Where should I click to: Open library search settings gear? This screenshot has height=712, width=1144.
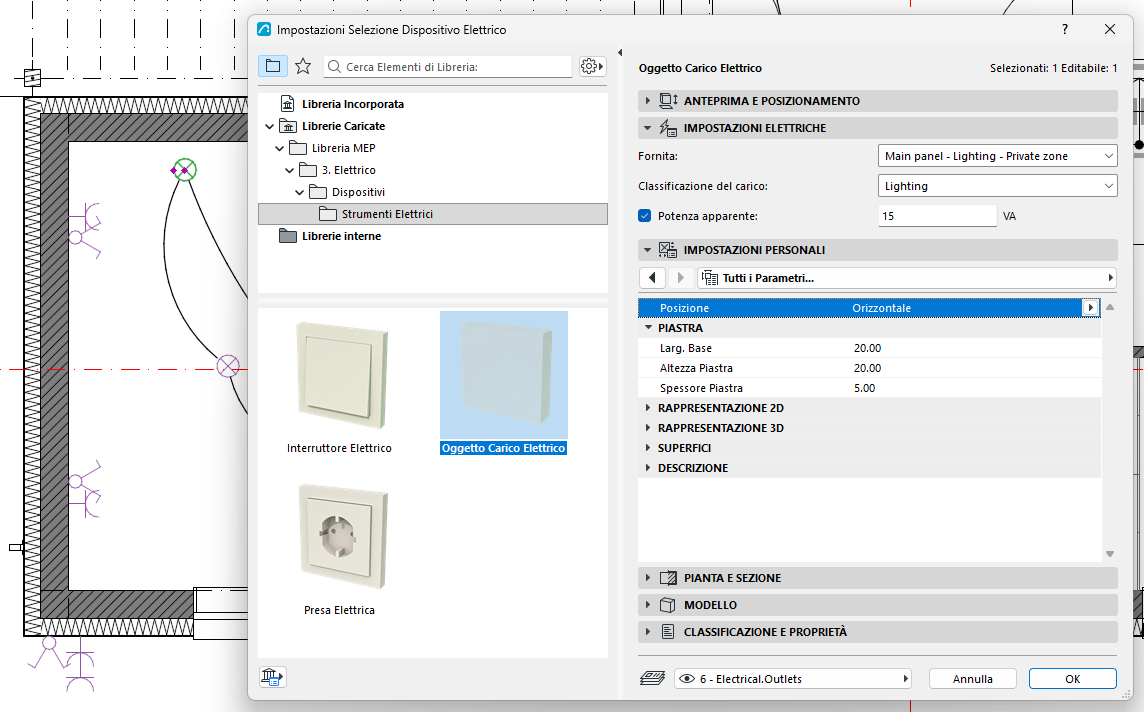click(x=592, y=66)
